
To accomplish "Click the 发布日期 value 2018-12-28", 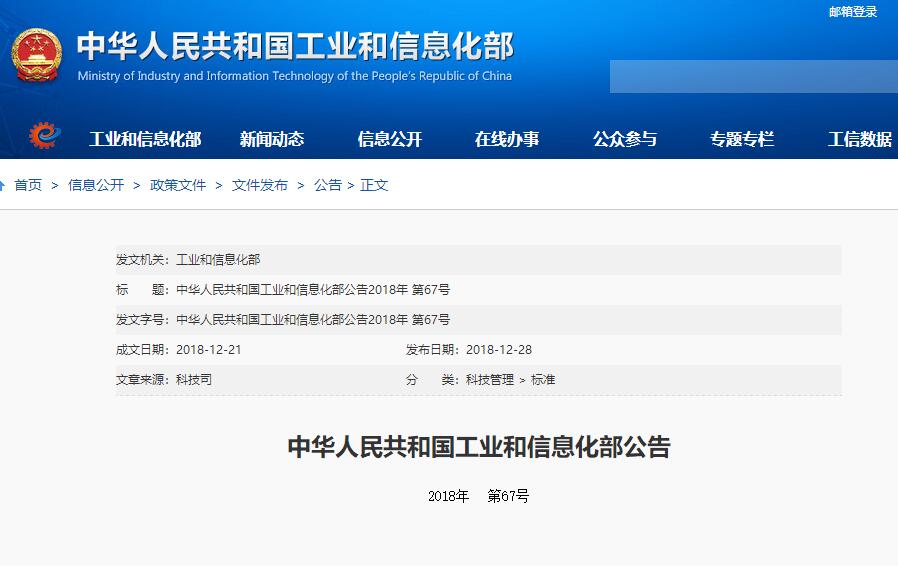I will click(x=499, y=349).
